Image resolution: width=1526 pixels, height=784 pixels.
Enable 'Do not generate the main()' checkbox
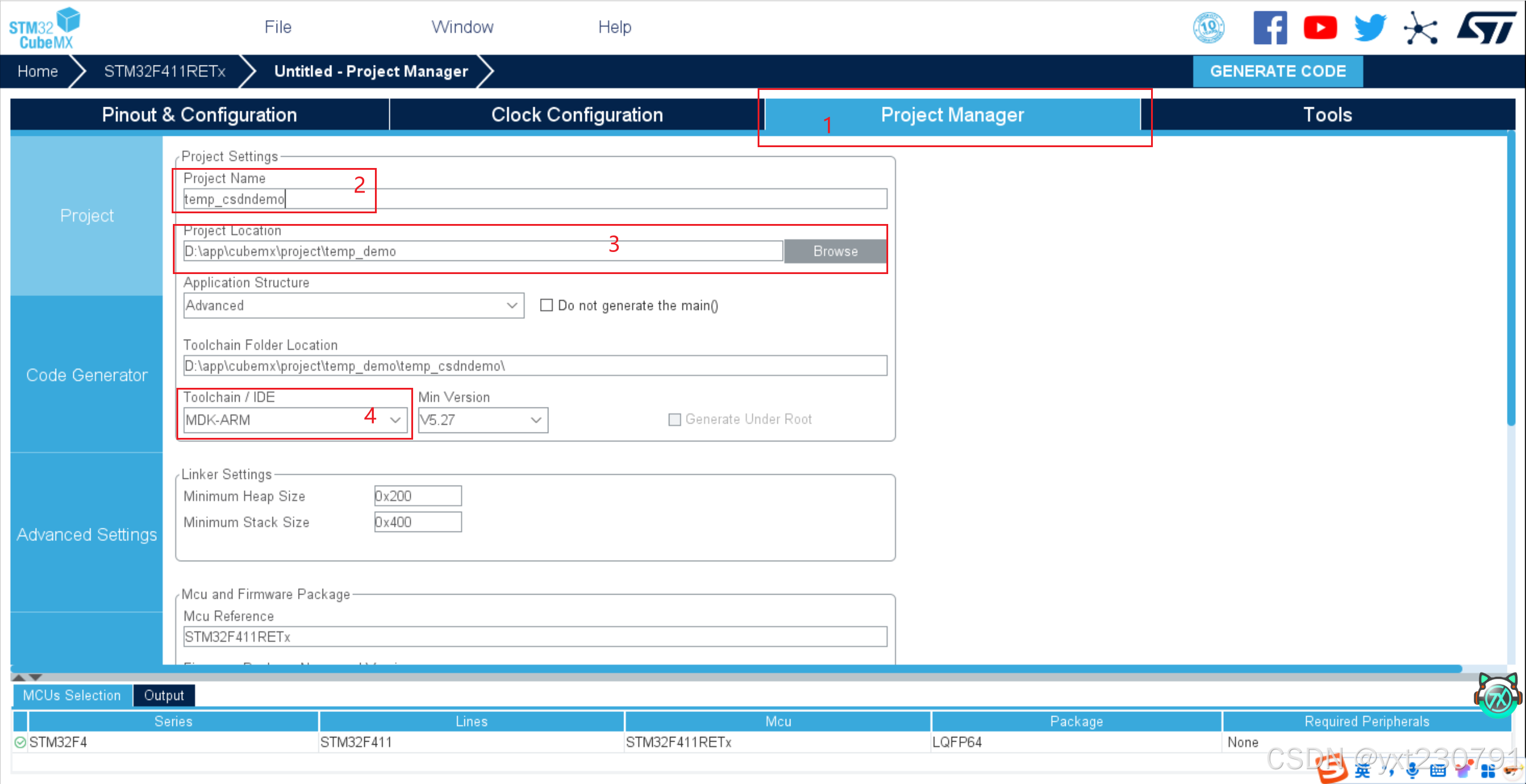tap(546, 306)
